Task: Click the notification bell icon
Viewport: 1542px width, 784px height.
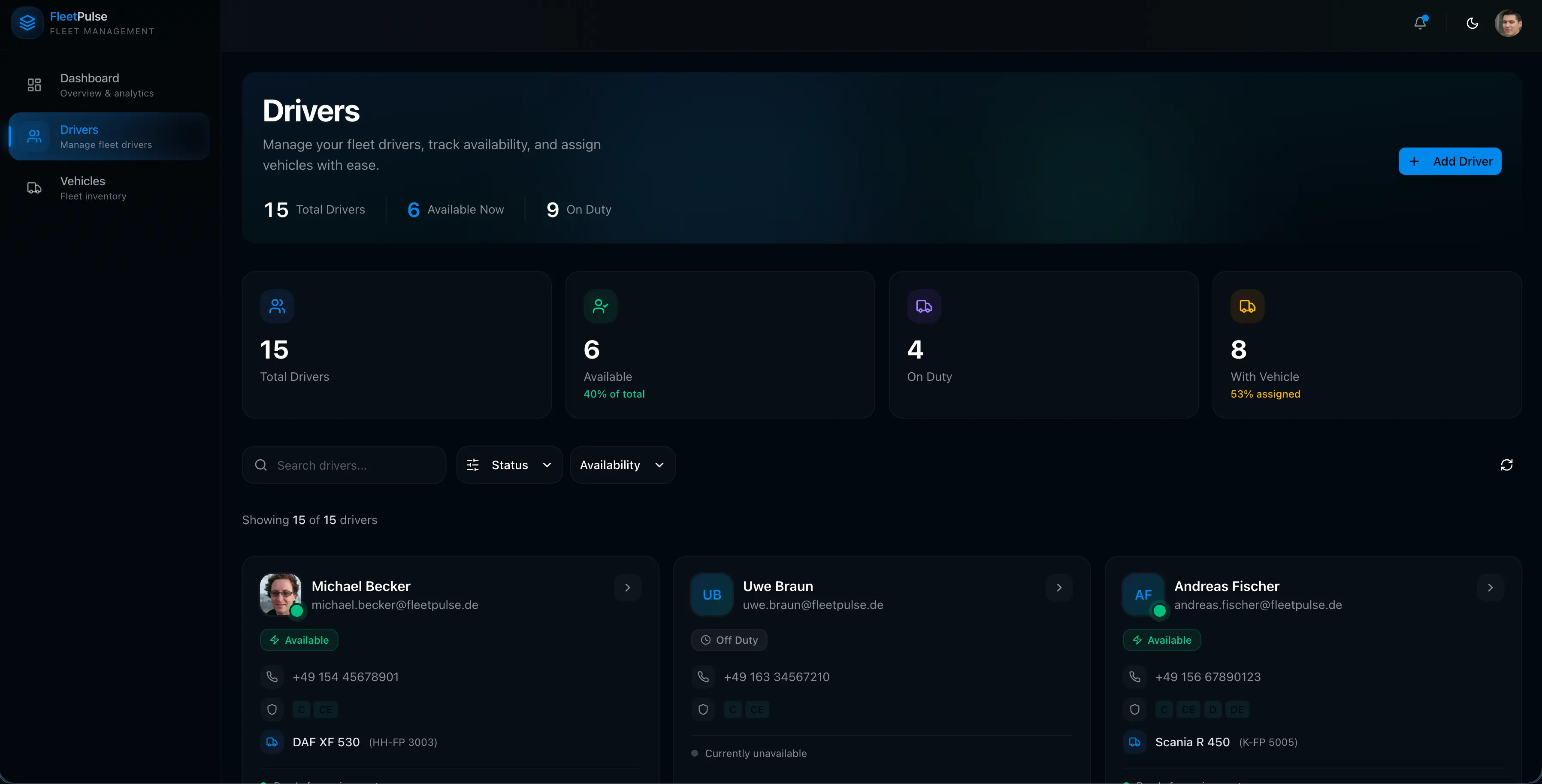Action: click(1420, 23)
